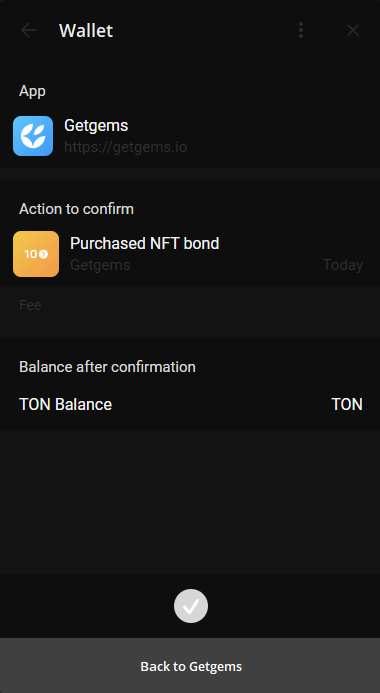Click the App section heading

32,91
